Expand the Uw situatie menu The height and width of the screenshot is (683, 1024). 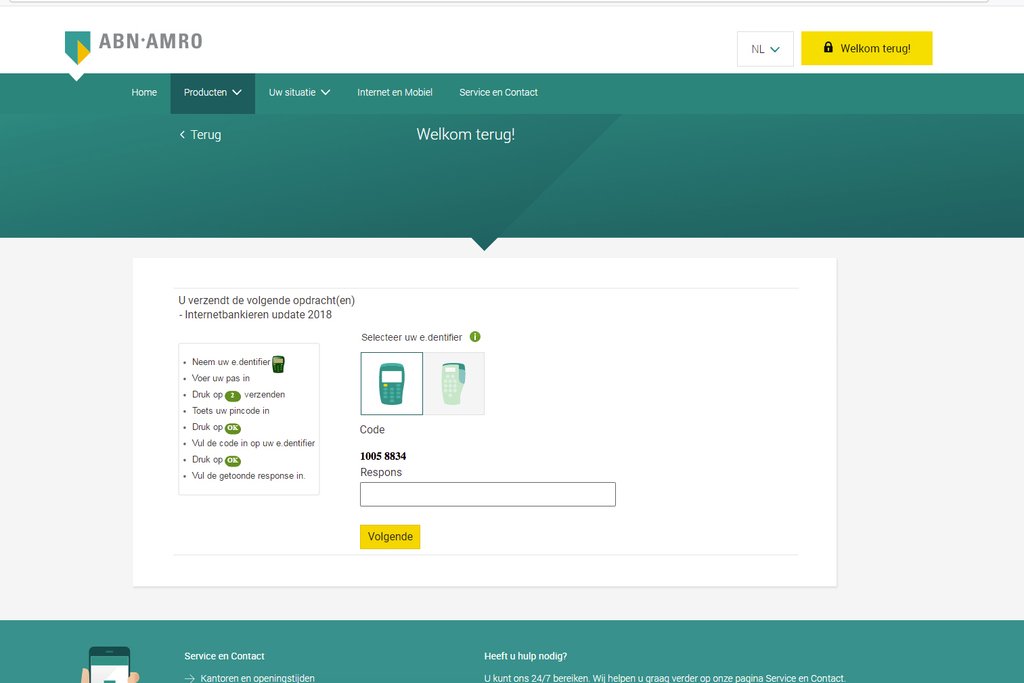pyautogui.click(x=299, y=93)
